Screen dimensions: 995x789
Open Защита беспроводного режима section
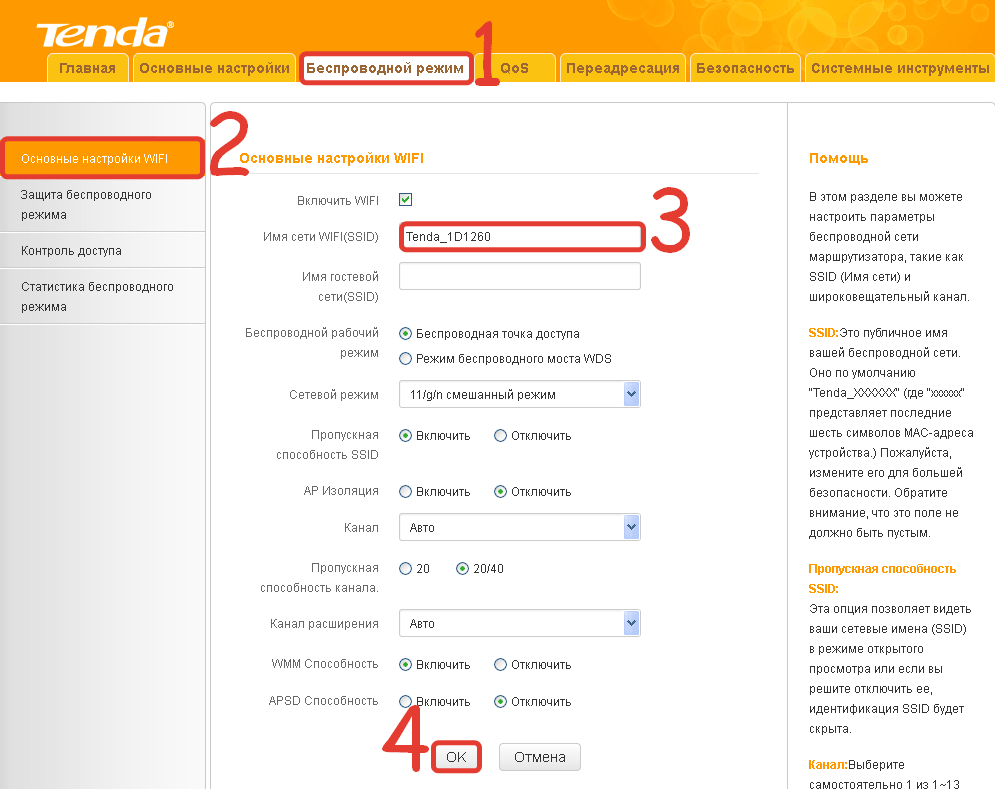coord(102,204)
